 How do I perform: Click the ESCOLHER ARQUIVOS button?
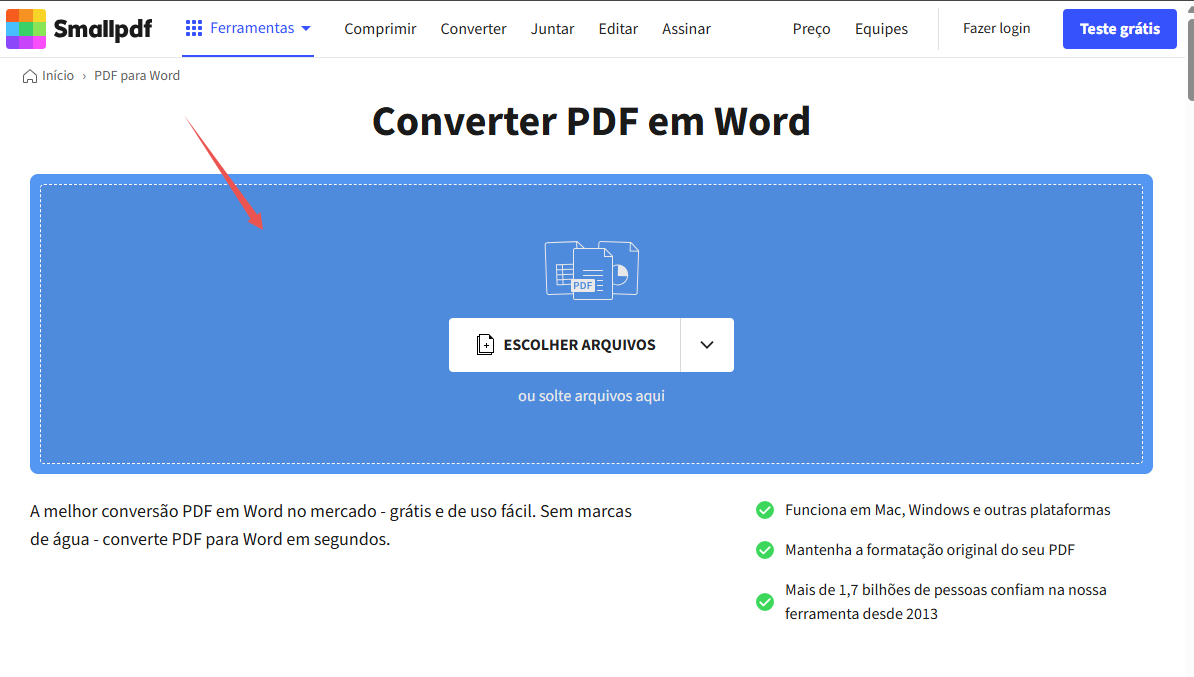coord(564,345)
